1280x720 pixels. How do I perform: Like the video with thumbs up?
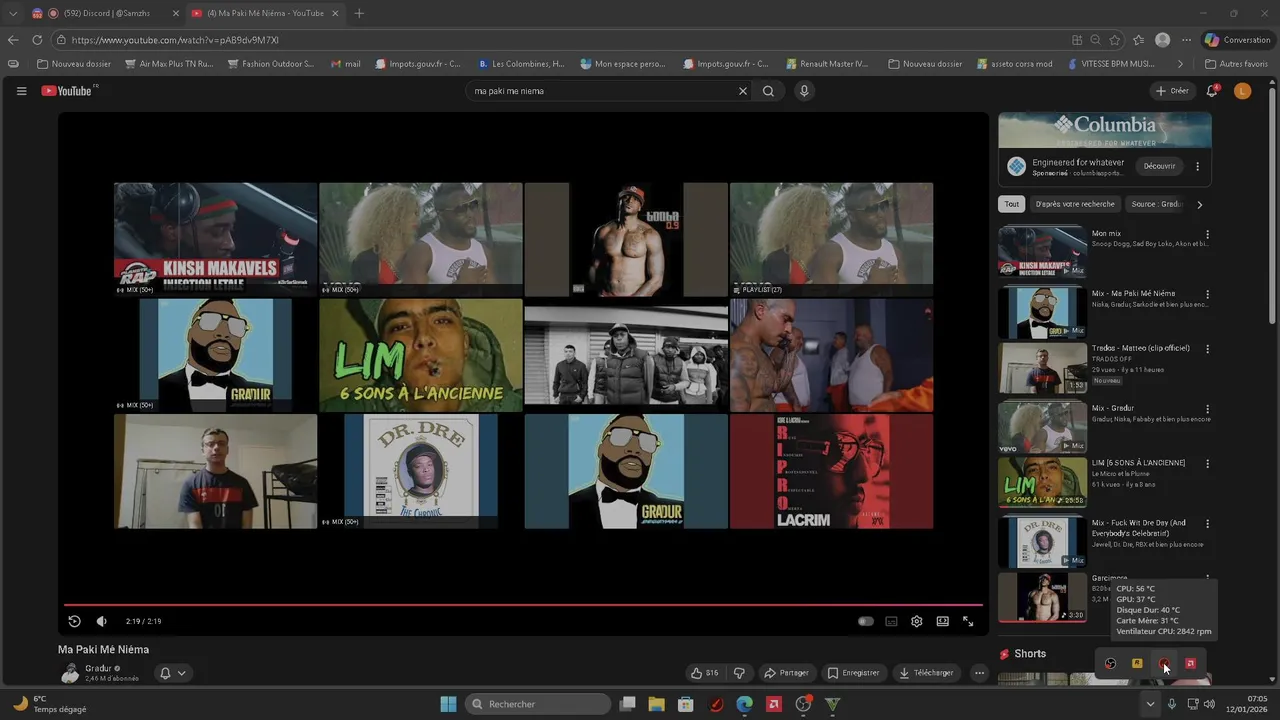704,673
